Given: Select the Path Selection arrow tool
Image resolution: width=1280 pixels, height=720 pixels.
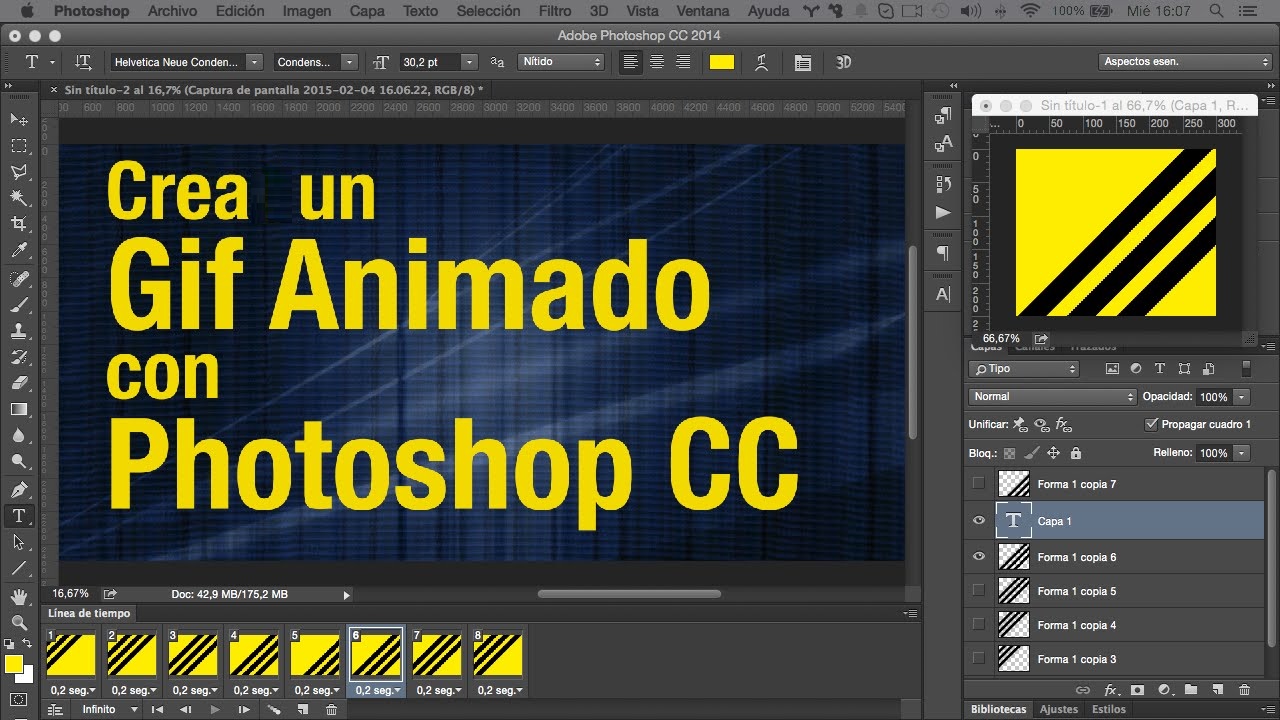Looking at the screenshot, I should [x=19, y=542].
